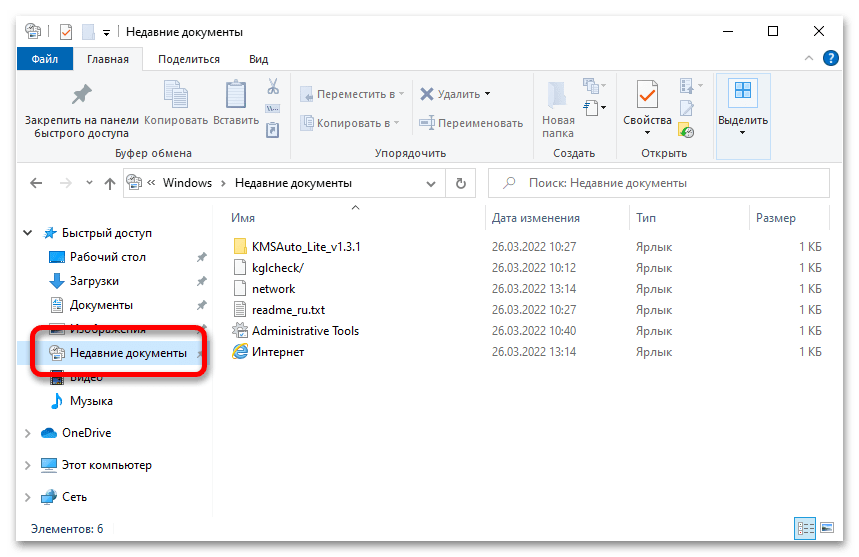Navigate up one folder level arrow

(x=110, y=183)
